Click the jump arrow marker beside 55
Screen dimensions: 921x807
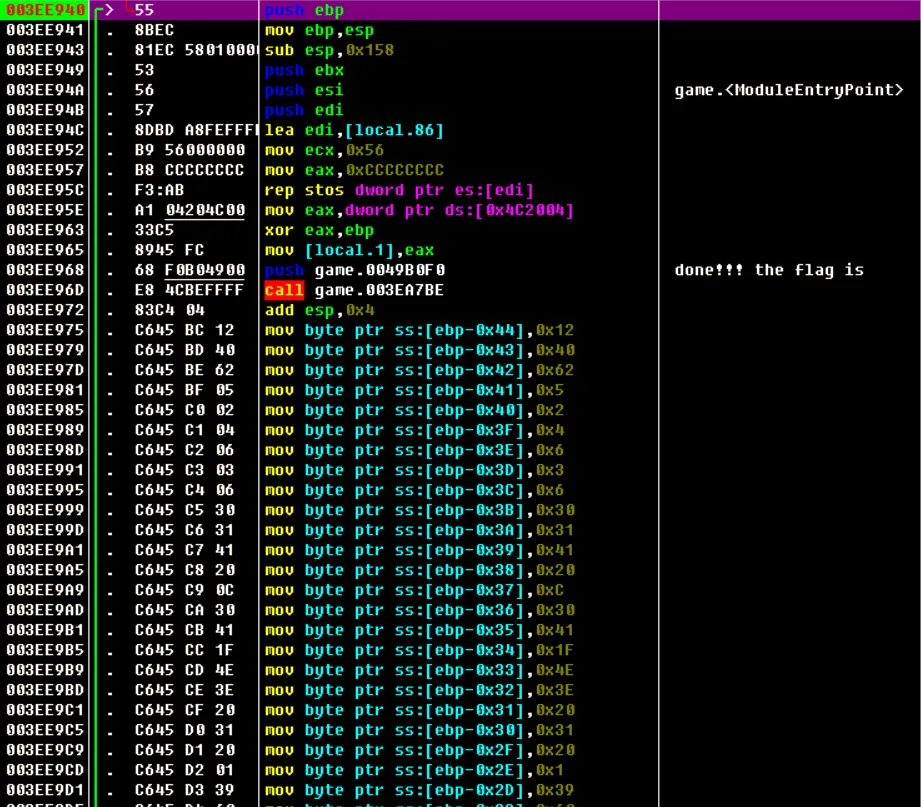(x=108, y=9)
